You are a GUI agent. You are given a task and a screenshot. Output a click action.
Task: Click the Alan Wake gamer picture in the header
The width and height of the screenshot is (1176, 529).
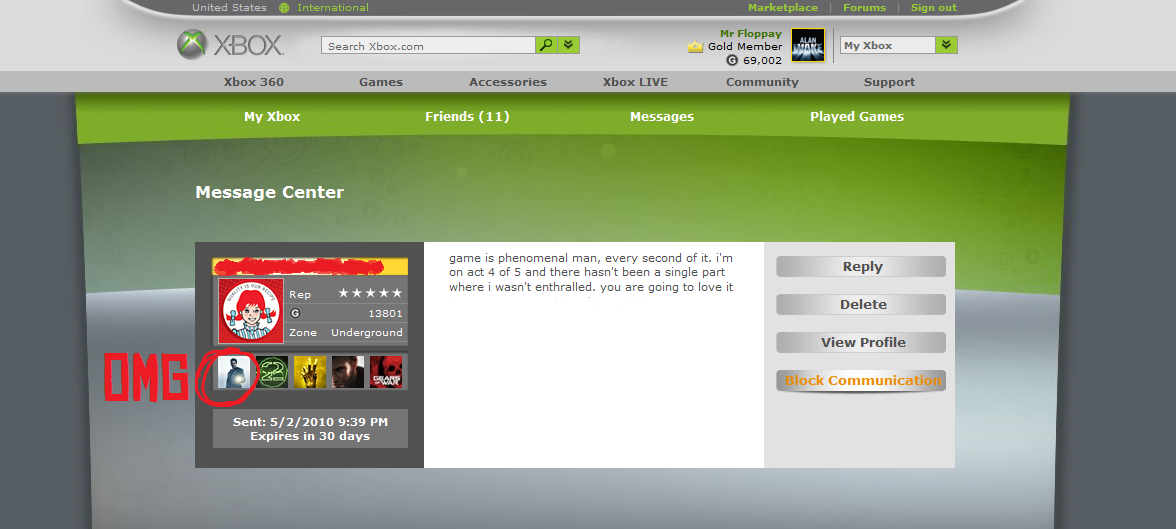pyautogui.click(x=808, y=45)
